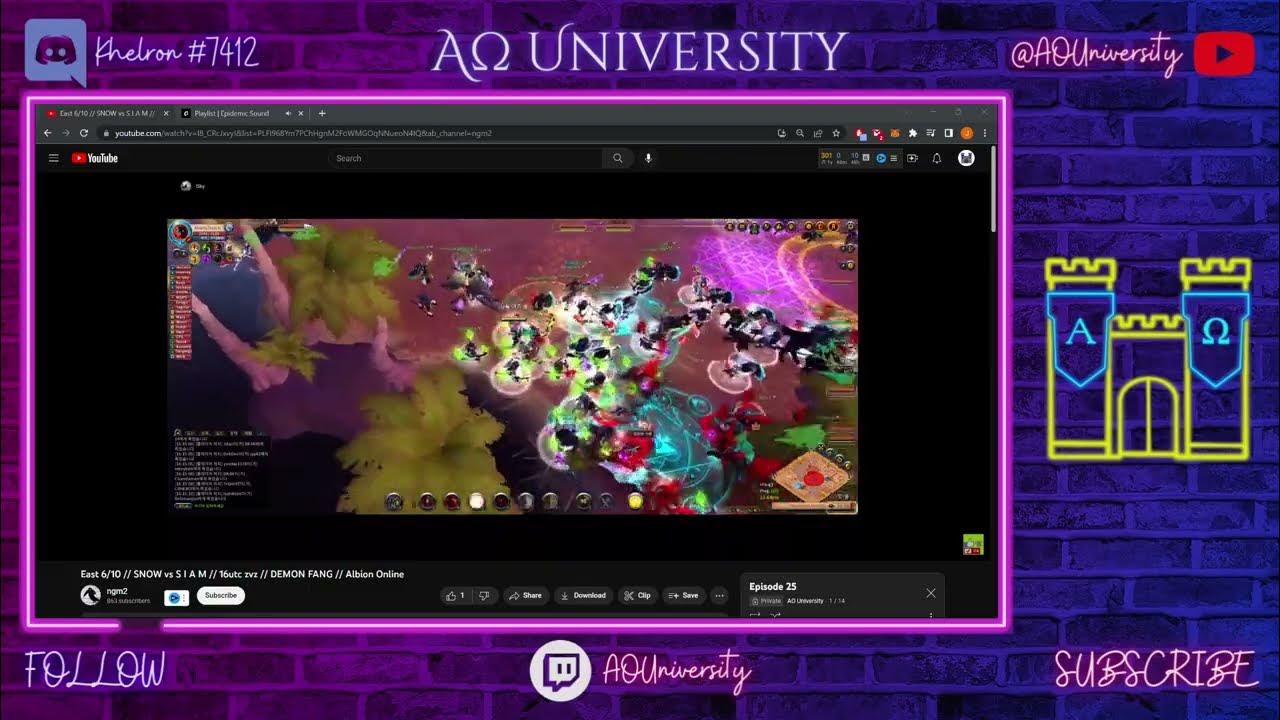Screen dimensions: 1280x720
Task: Dislike the video with thumbs down
Action: pos(484,595)
